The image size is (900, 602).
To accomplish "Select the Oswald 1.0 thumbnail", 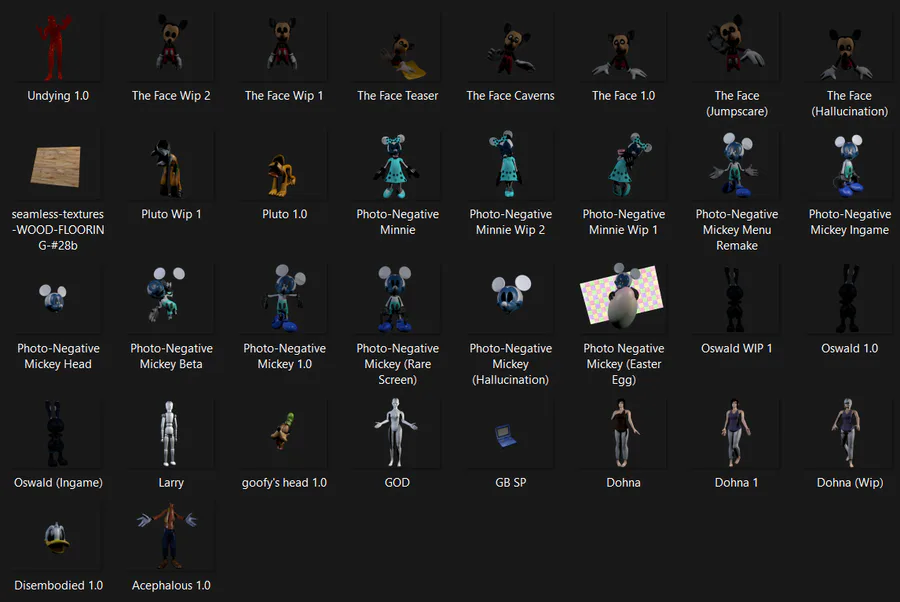I will 849,300.
